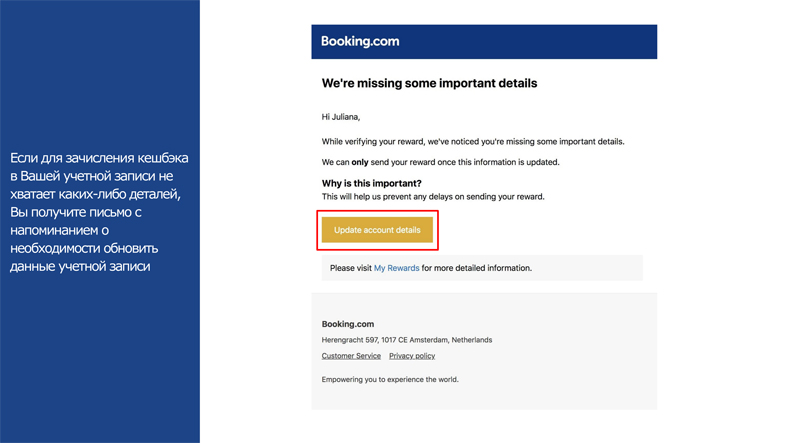788x443 pixels.
Task: Click the name Juliana in greeting
Action: pos(346,117)
